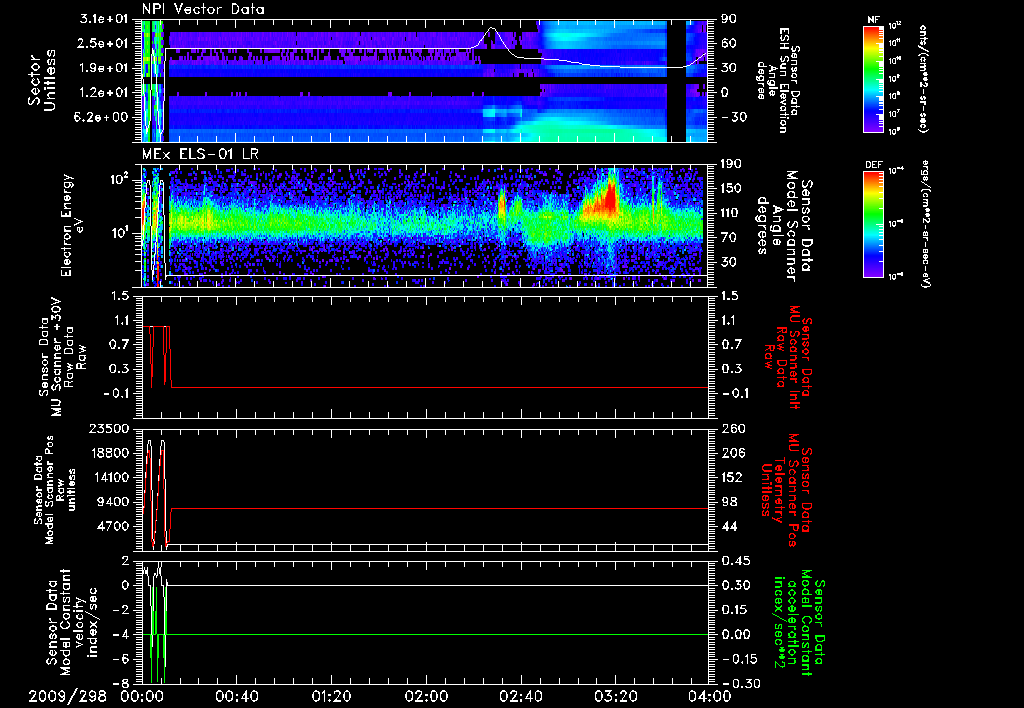Click the 'ESH Sun Elevation Angle' axis title

click(776, 80)
